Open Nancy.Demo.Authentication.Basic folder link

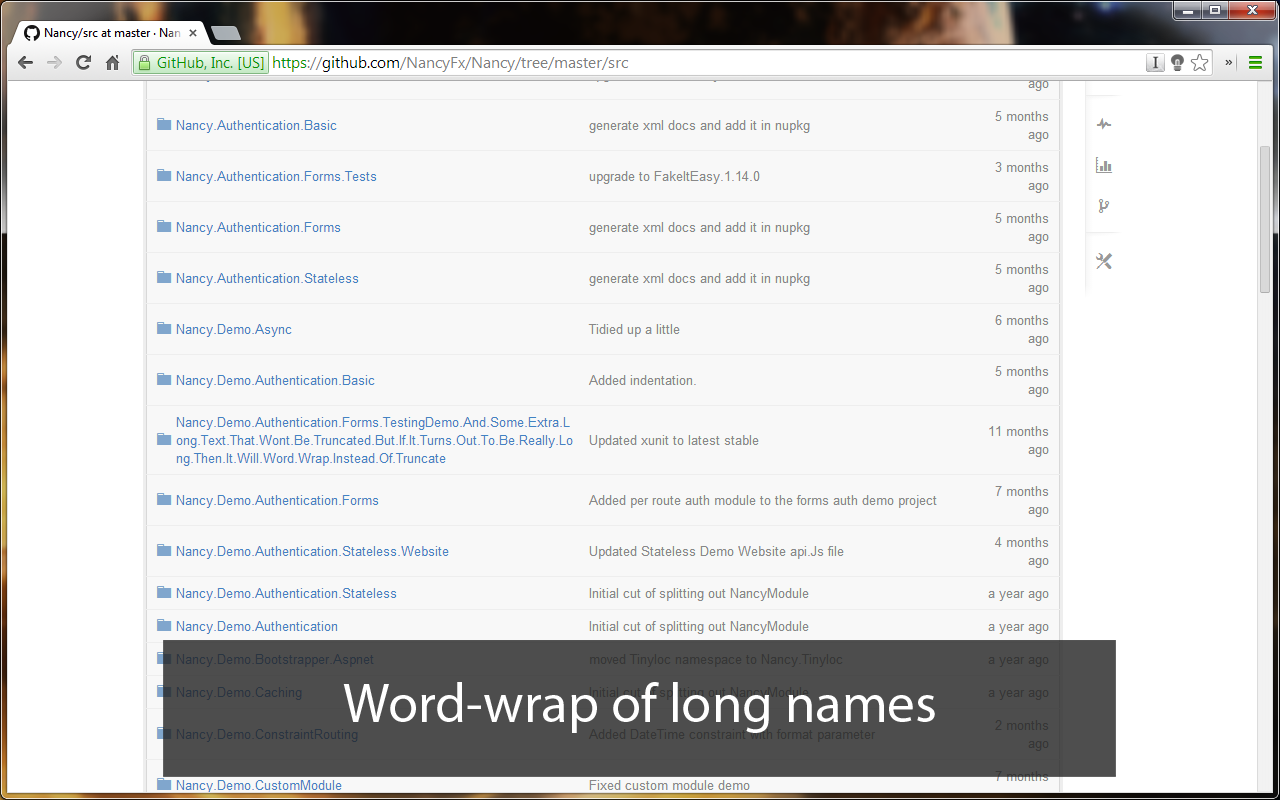(x=275, y=380)
